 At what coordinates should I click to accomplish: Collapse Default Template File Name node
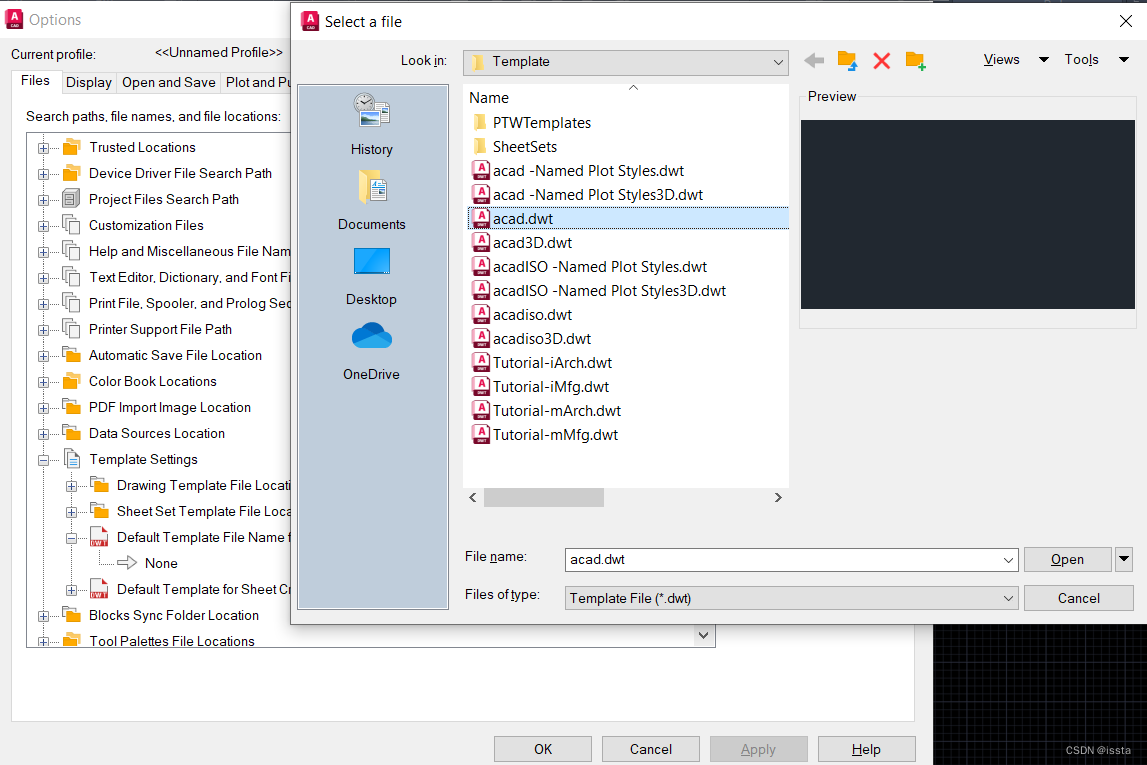[72, 538]
